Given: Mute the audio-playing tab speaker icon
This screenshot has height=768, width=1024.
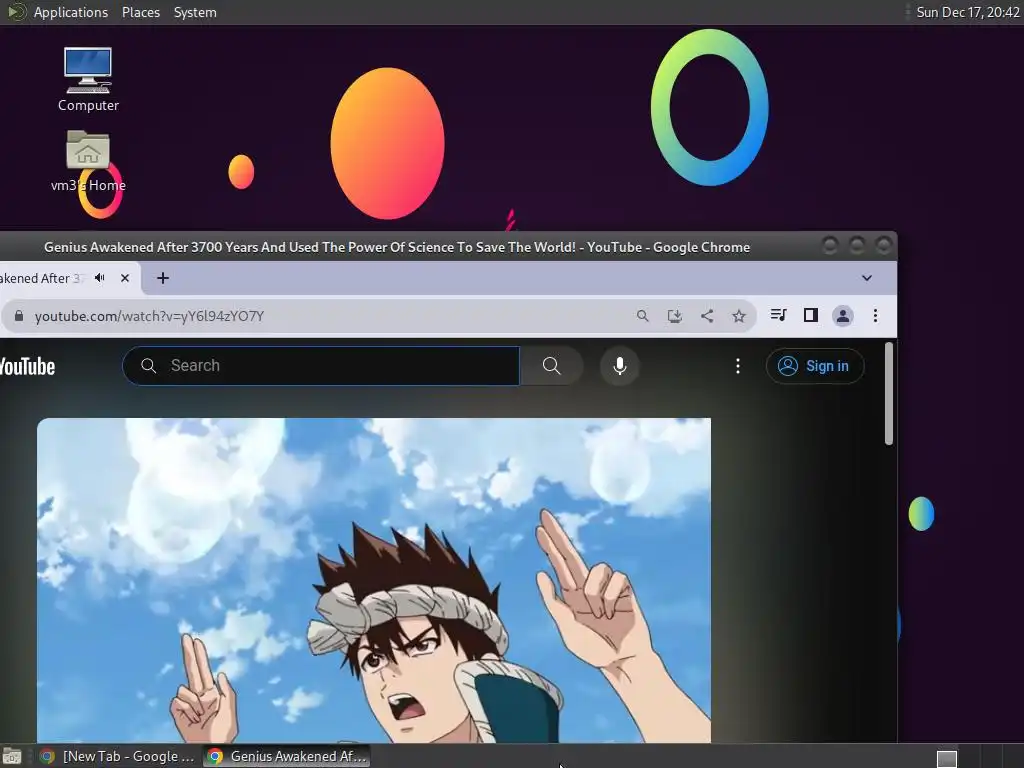Looking at the screenshot, I should coord(100,278).
